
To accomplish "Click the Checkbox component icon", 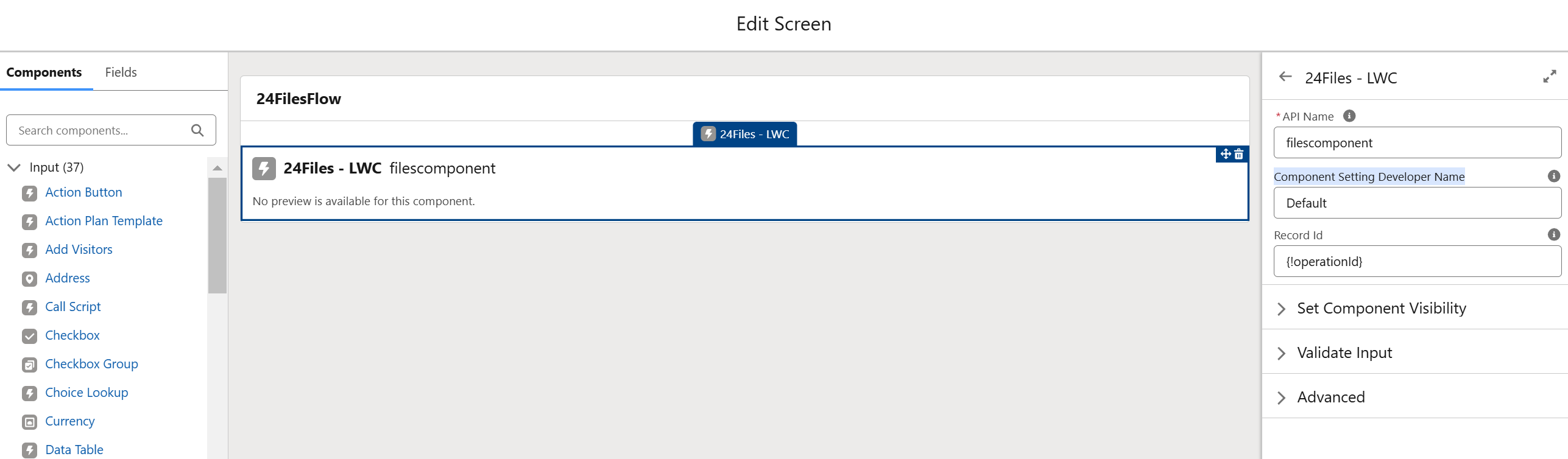I will (29, 336).
